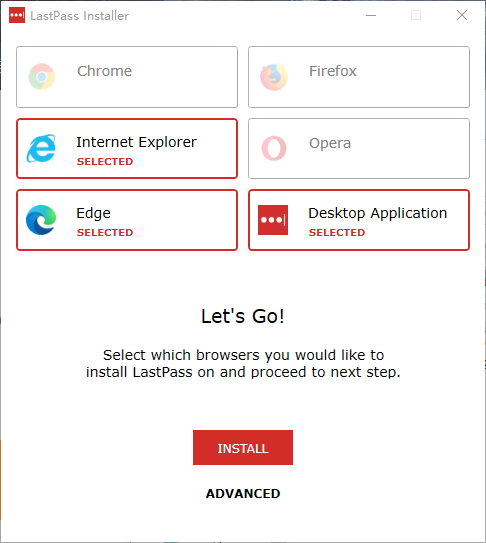Enable the Opera installation tile
Screen dimensions: 486x543
tap(359, 149)
